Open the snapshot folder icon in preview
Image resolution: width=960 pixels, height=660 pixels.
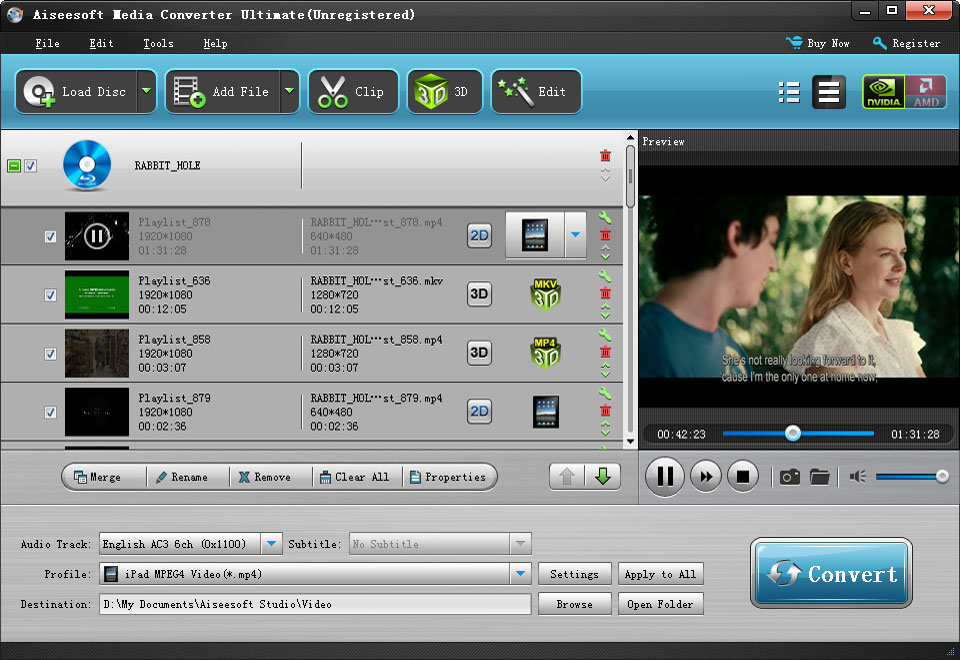pos(820,477)
